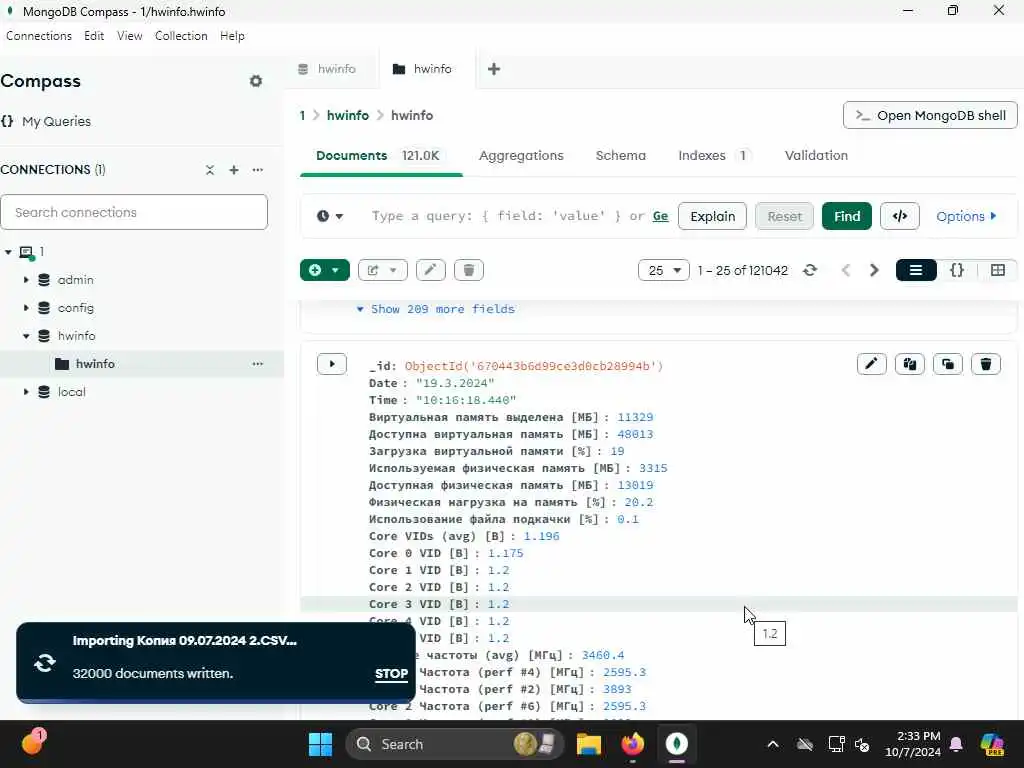Expand query Options
The image size is (1024, 768).
point(967,216)
